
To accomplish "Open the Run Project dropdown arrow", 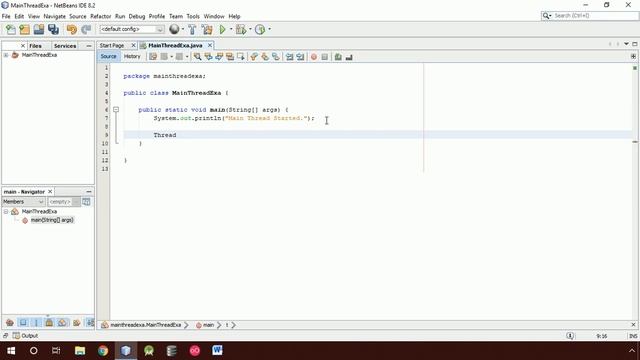I will pos(231,29).
